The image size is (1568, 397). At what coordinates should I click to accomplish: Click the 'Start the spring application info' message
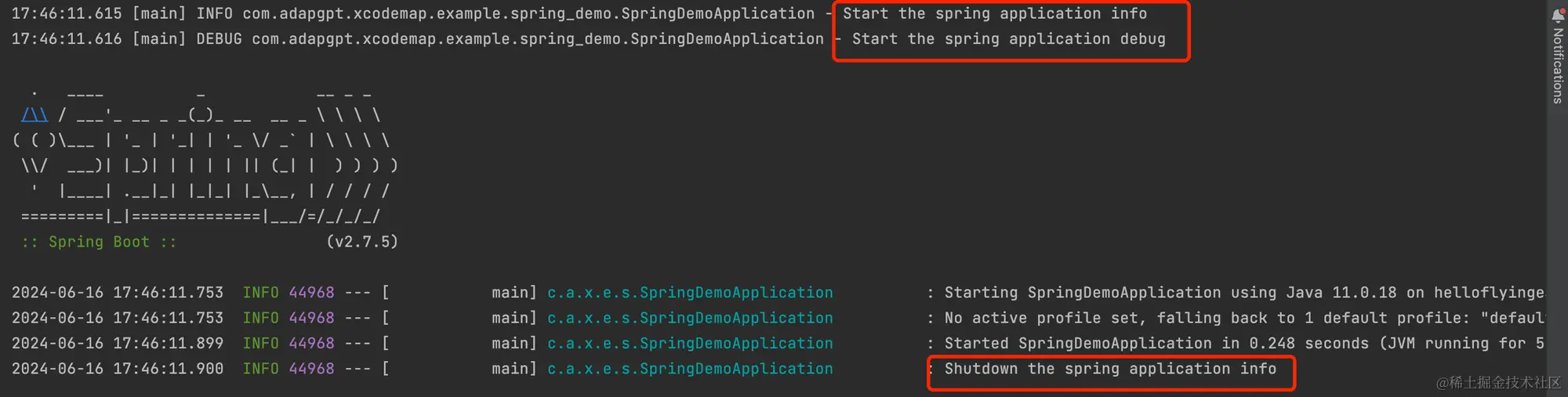coord(995,13)
